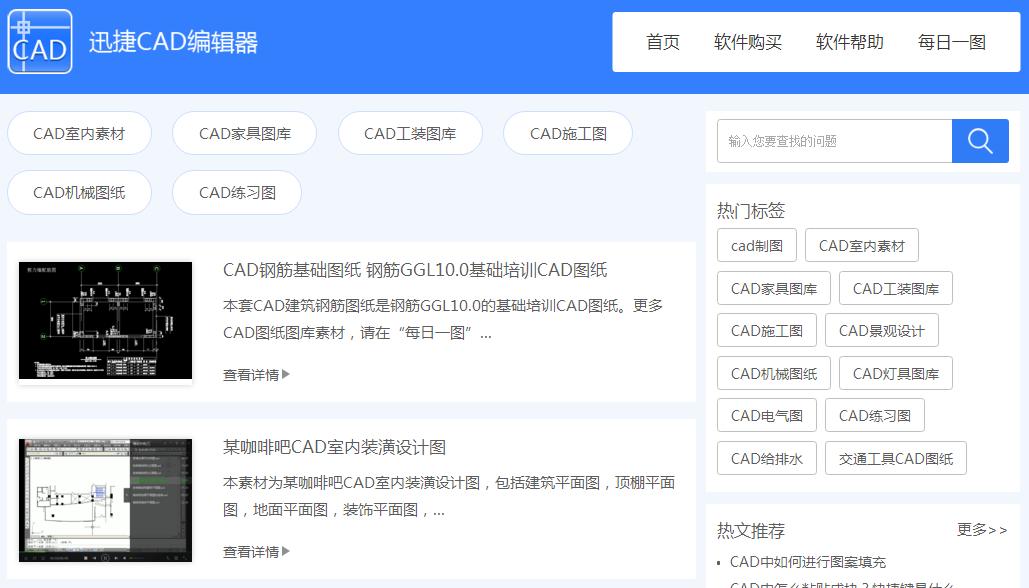Select the CAD家具图库 category tab
Viewport: 1029px width, 588px height.
click(x=244, y=133)
